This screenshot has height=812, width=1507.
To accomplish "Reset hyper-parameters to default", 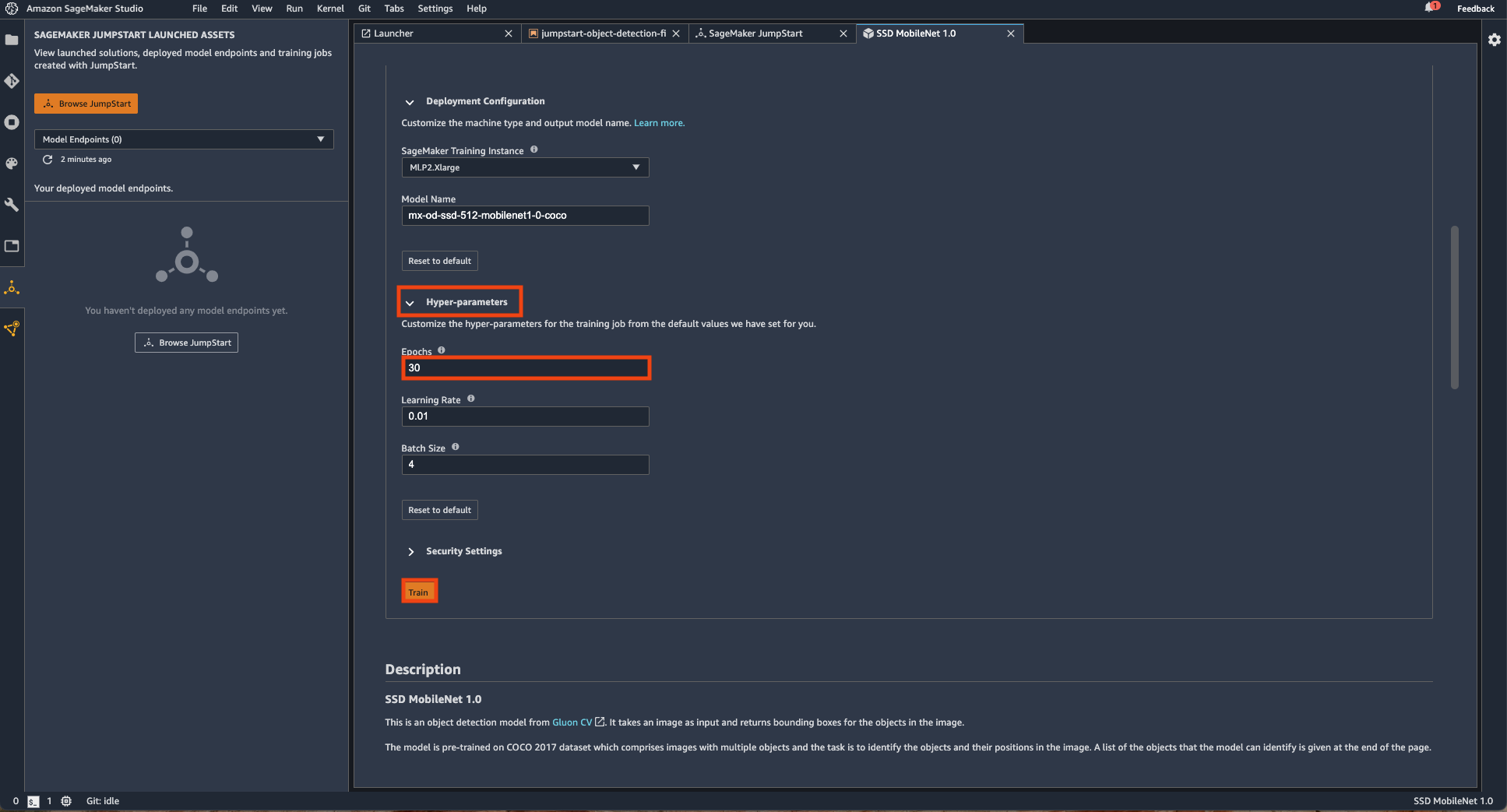I will (440, 510).
